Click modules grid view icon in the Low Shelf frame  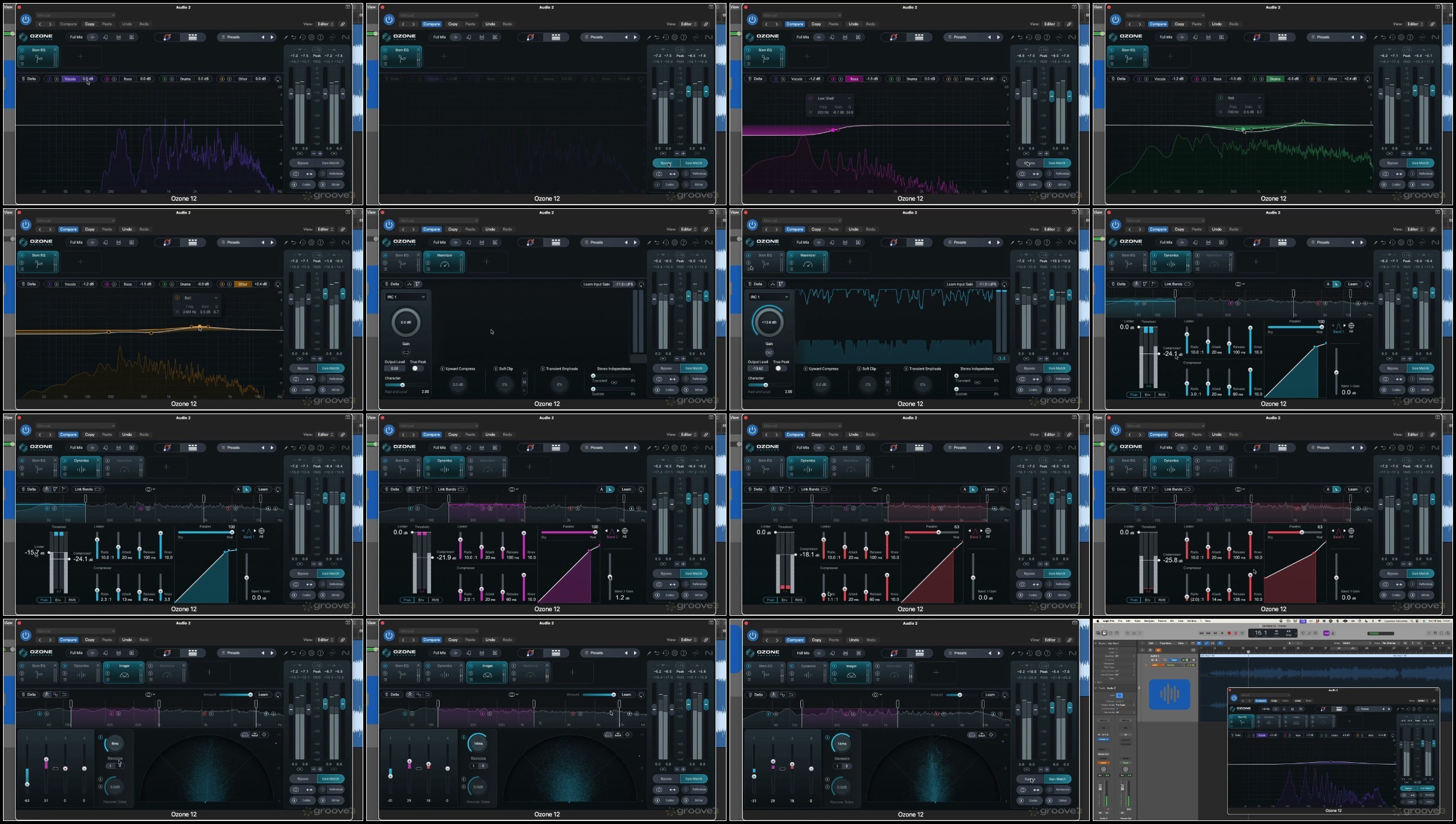point(919,37)
